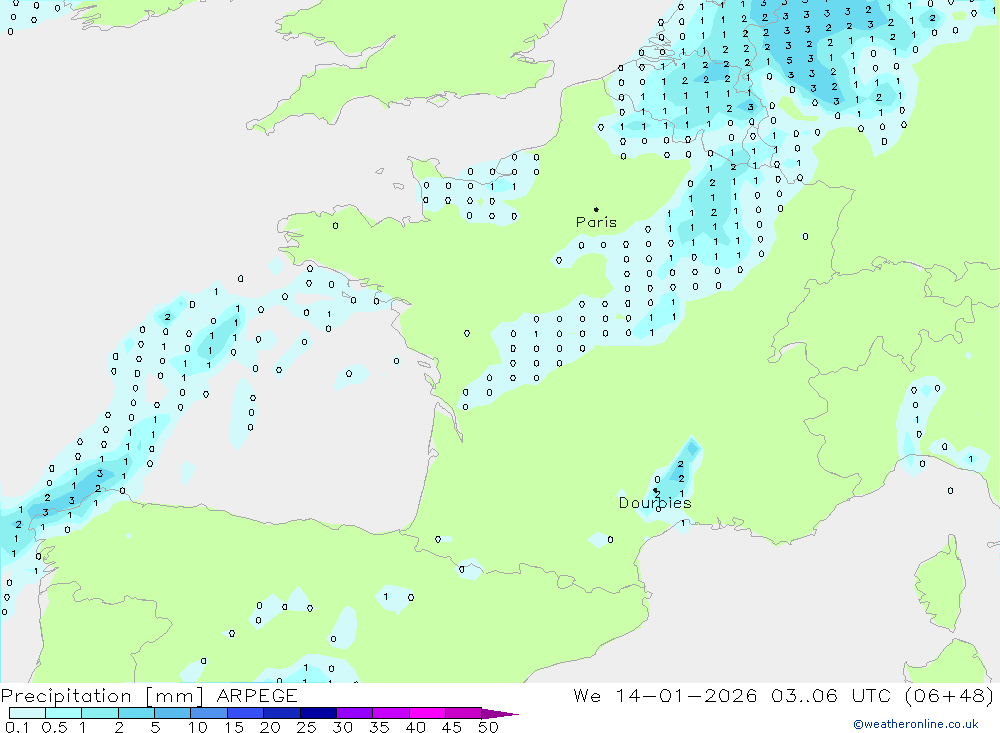Click the purple arrow tip above 50 in legend
1000x733 pixels.
click(x=500, y=714)
